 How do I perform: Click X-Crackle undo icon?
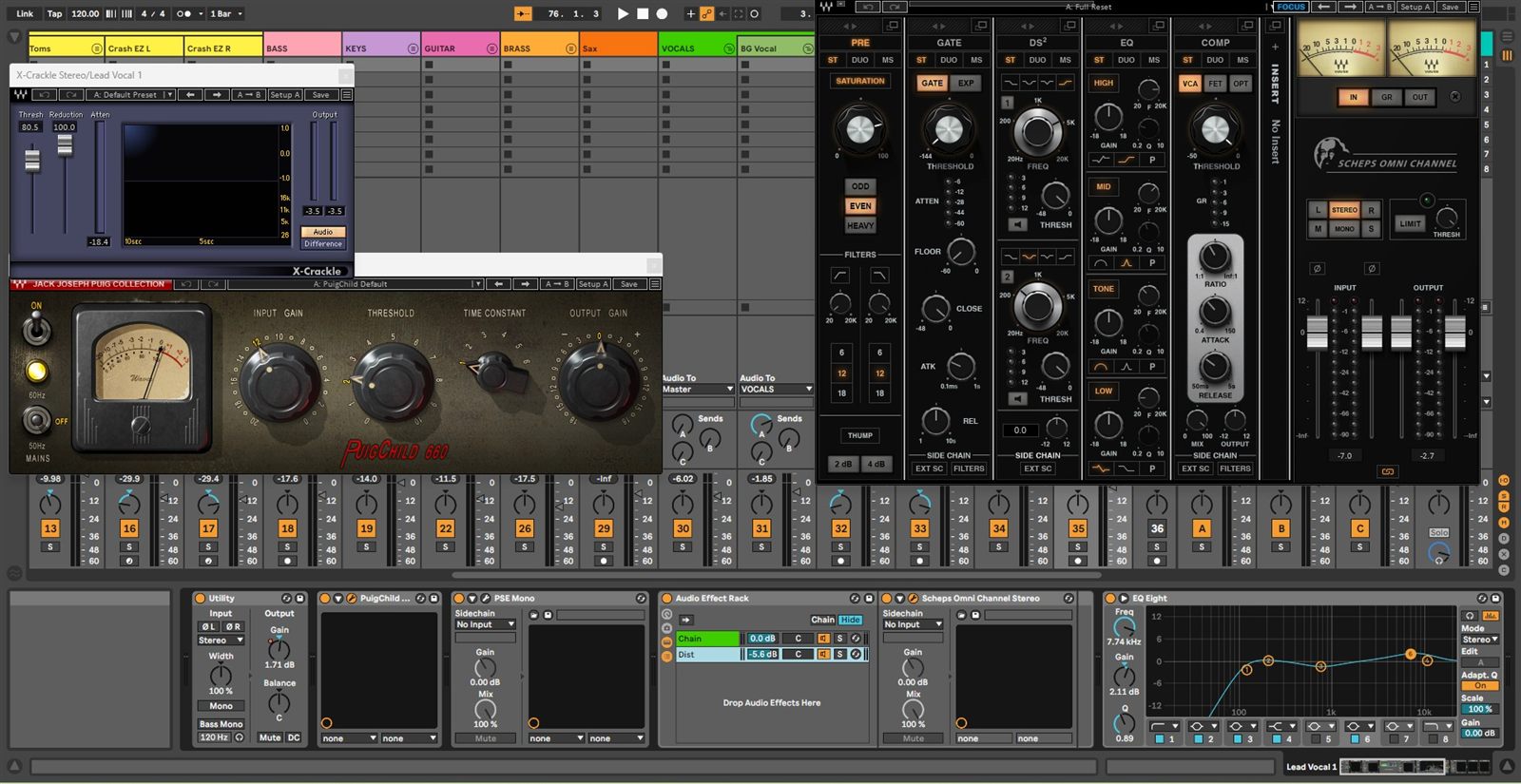click(x=44, y=95)
